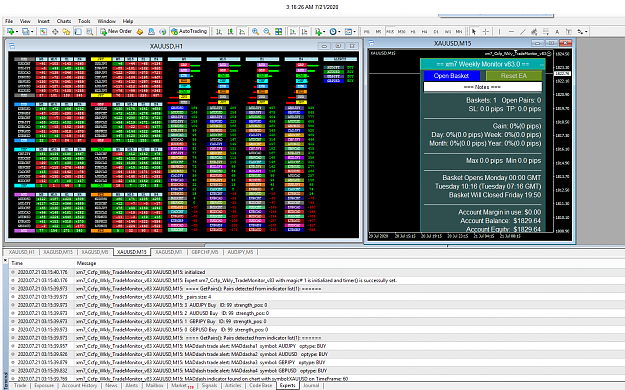Toggle the AutoTrading button

click(189, 32)
